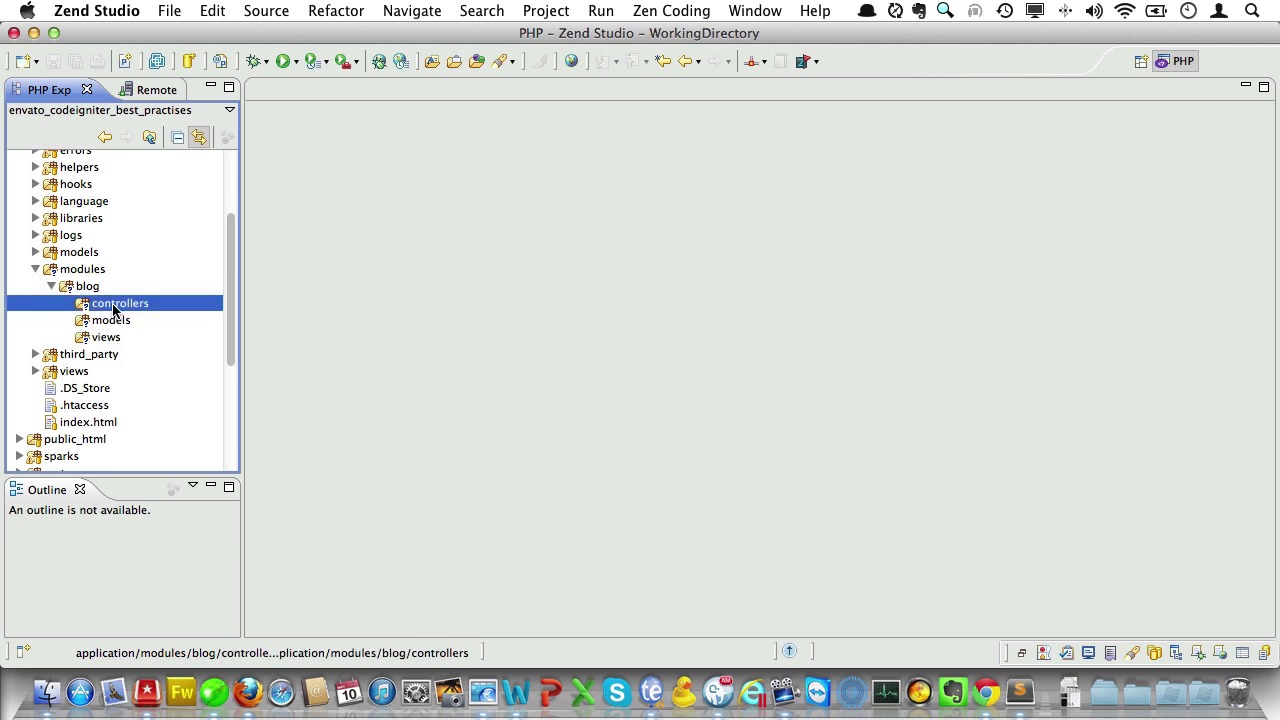Close the PHP Exp view tab

tap(87, 90)
